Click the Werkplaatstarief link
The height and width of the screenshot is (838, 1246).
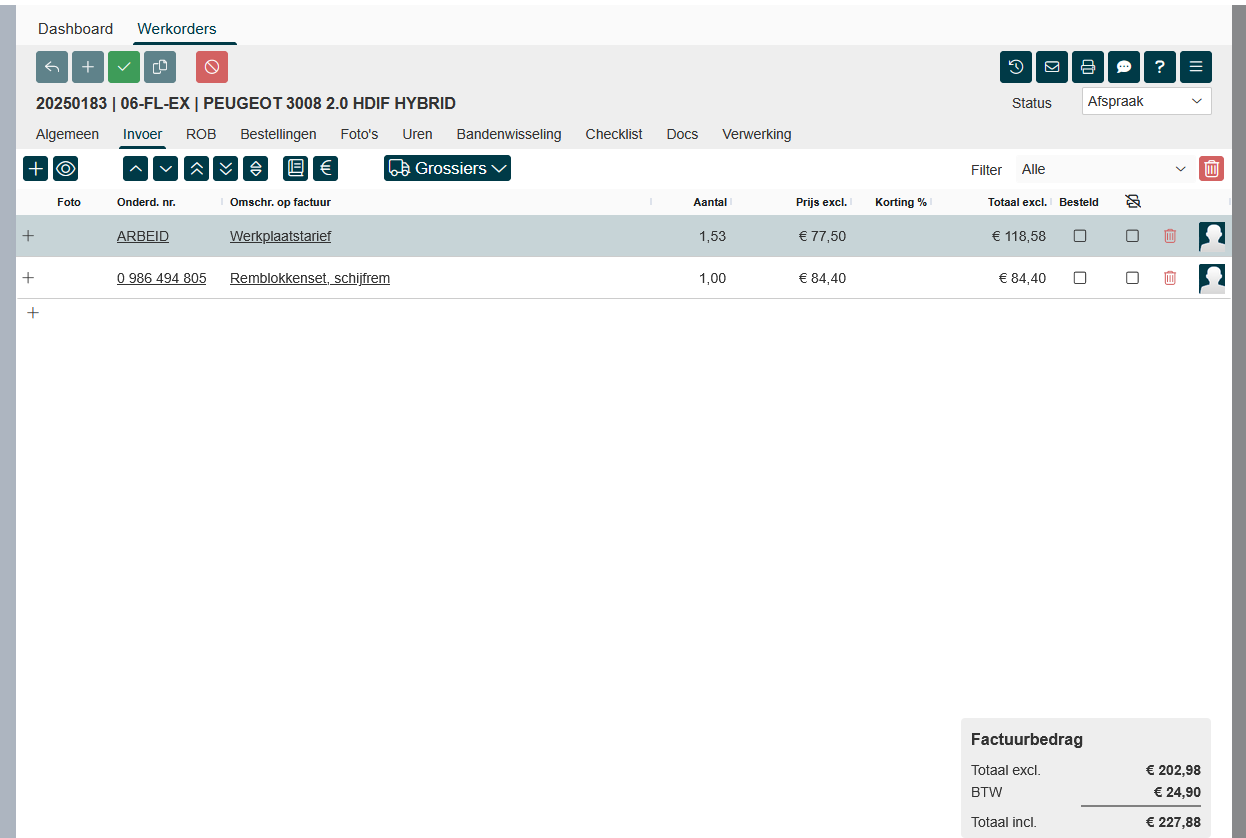pyautogui.click(x=280, y=236)
